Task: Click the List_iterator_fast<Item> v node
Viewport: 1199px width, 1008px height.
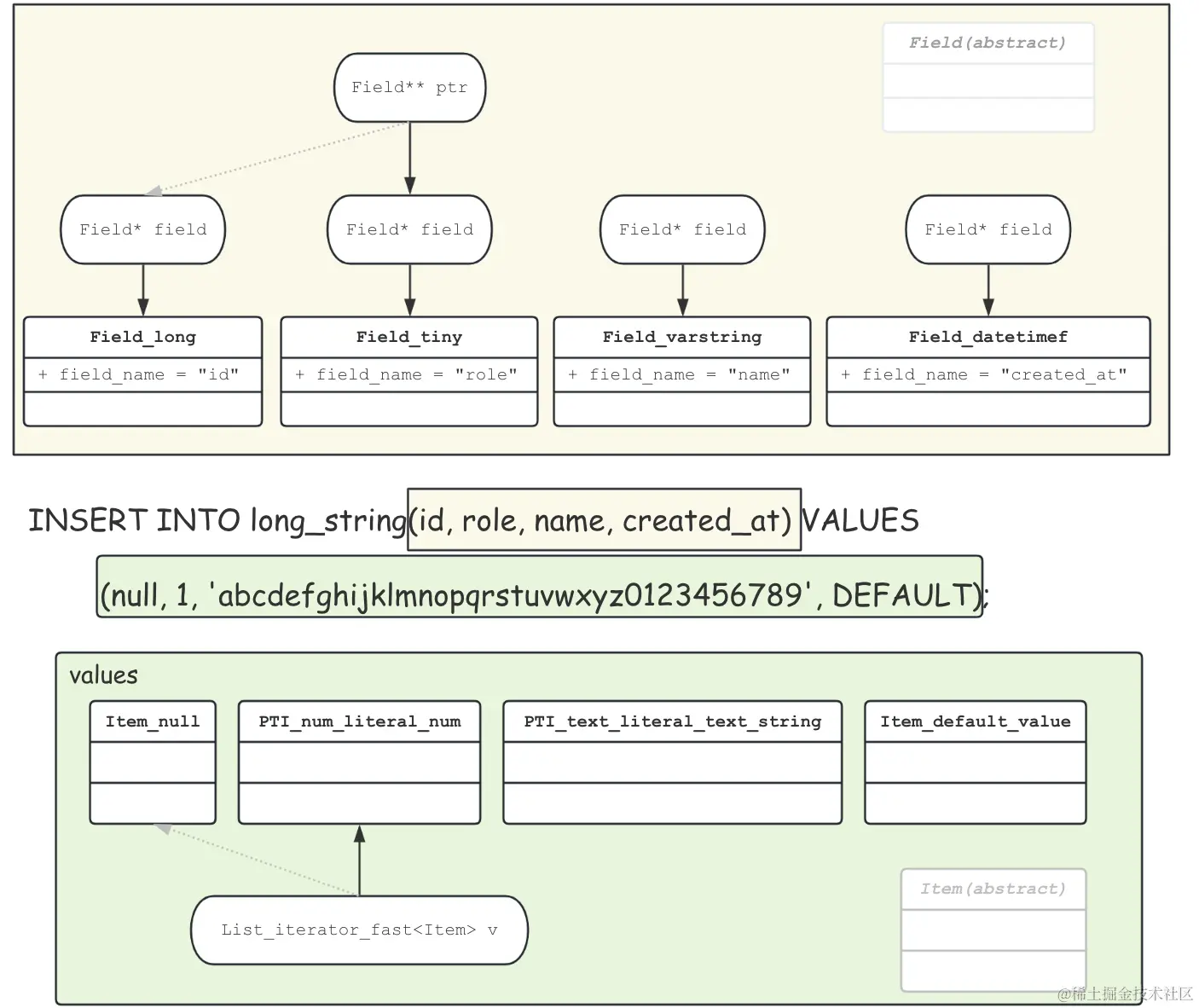Action: 358,930
